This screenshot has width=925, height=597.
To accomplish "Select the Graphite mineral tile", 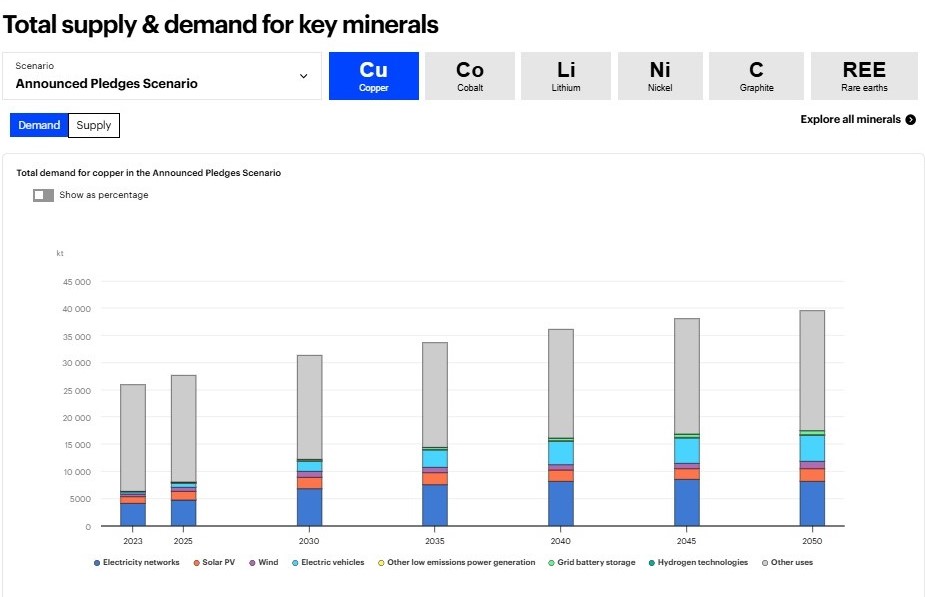I will (756, 76).
